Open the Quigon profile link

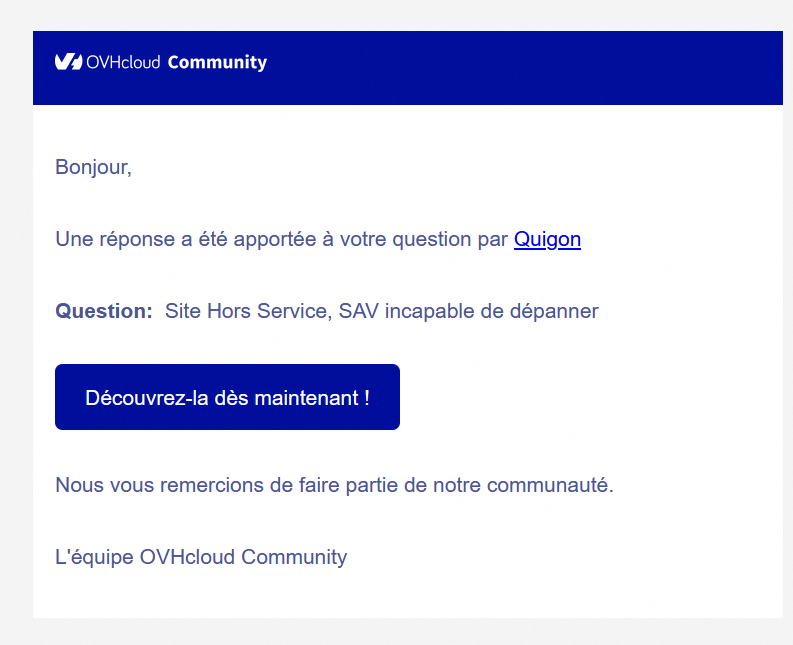coord(547,239)
